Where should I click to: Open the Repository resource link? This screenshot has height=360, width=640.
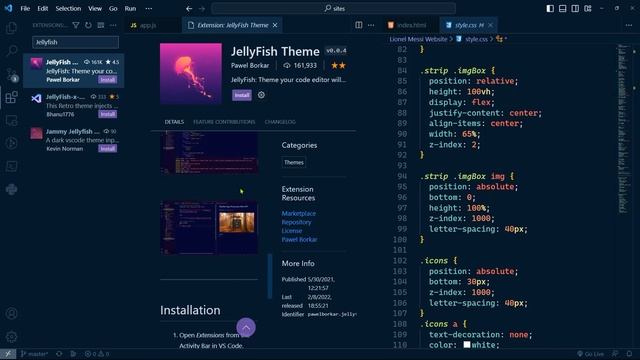296,222
